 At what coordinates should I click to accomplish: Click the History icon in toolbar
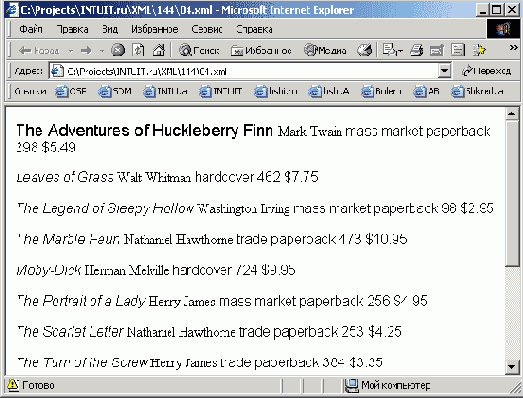[x=365, y=50]
